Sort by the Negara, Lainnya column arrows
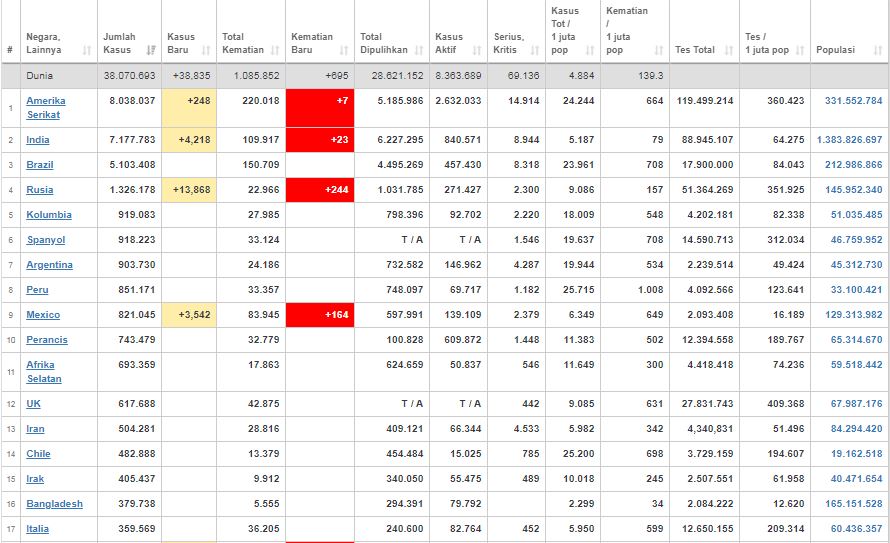Image resolution: width=890 pixels, height=543 pixels. (x=87, y=50)
